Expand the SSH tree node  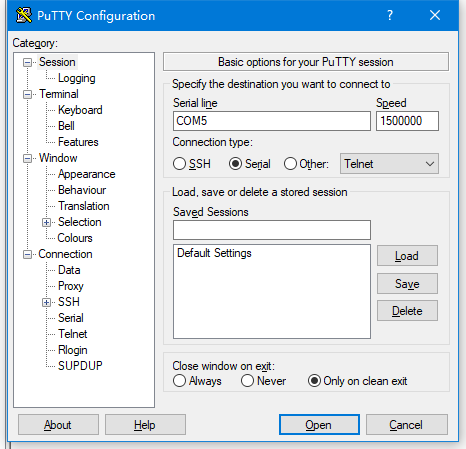pos(46,302)
